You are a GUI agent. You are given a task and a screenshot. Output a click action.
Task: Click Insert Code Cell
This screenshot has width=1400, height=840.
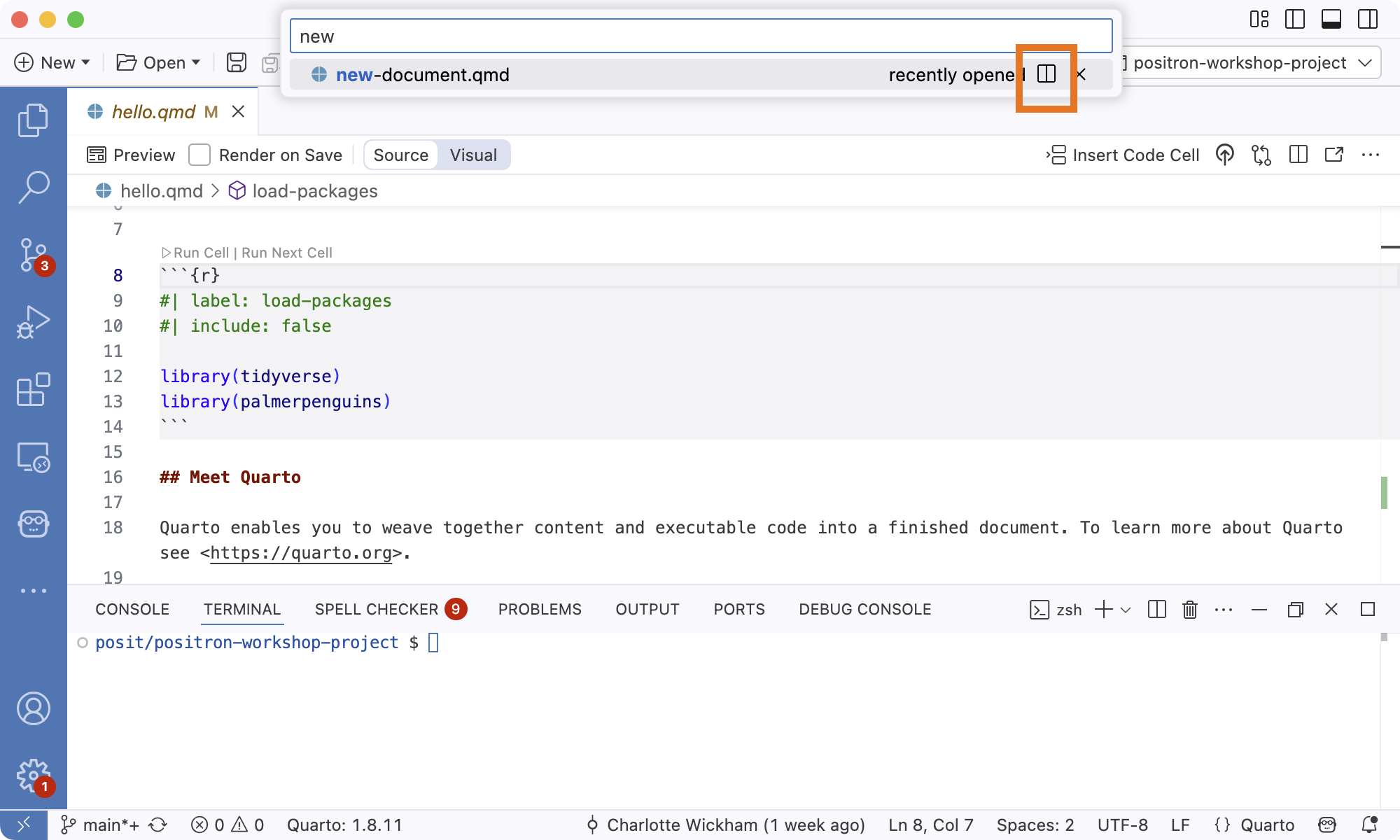tap(1123, 155)
